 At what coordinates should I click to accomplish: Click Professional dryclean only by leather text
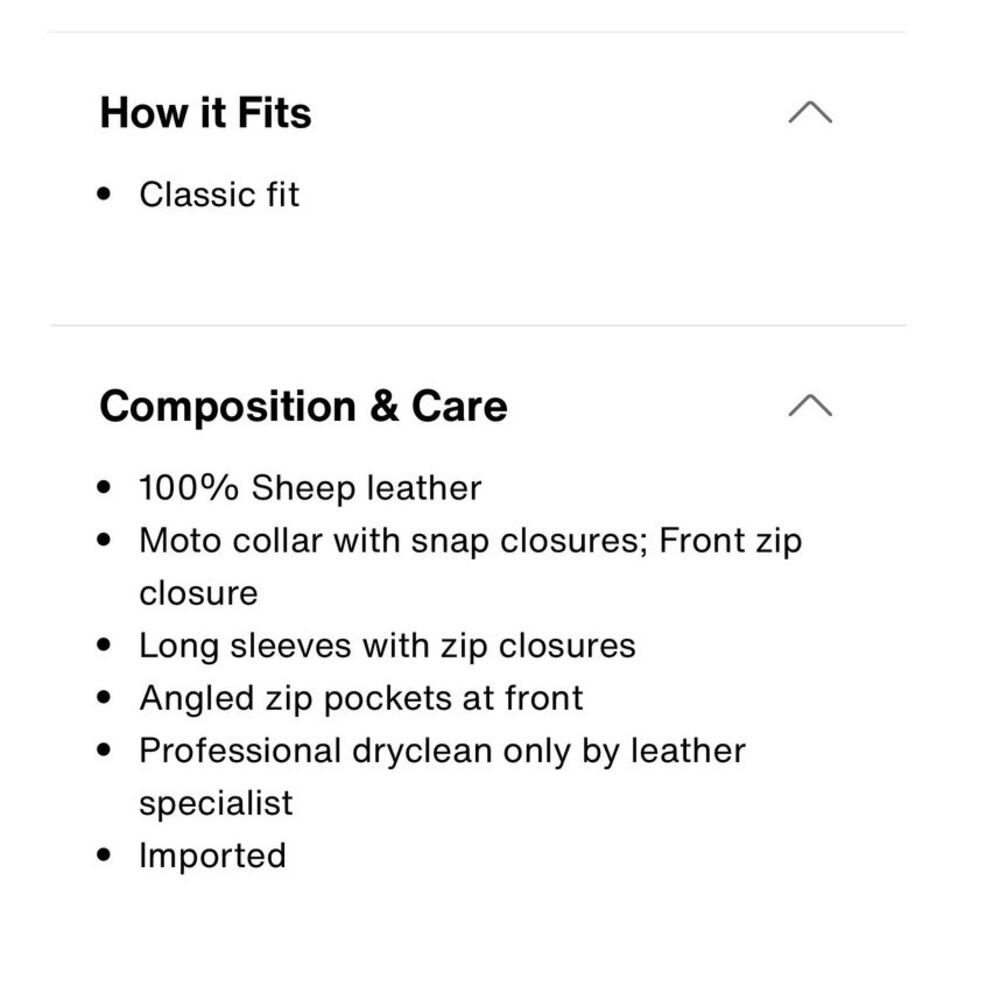coord(443,751)
